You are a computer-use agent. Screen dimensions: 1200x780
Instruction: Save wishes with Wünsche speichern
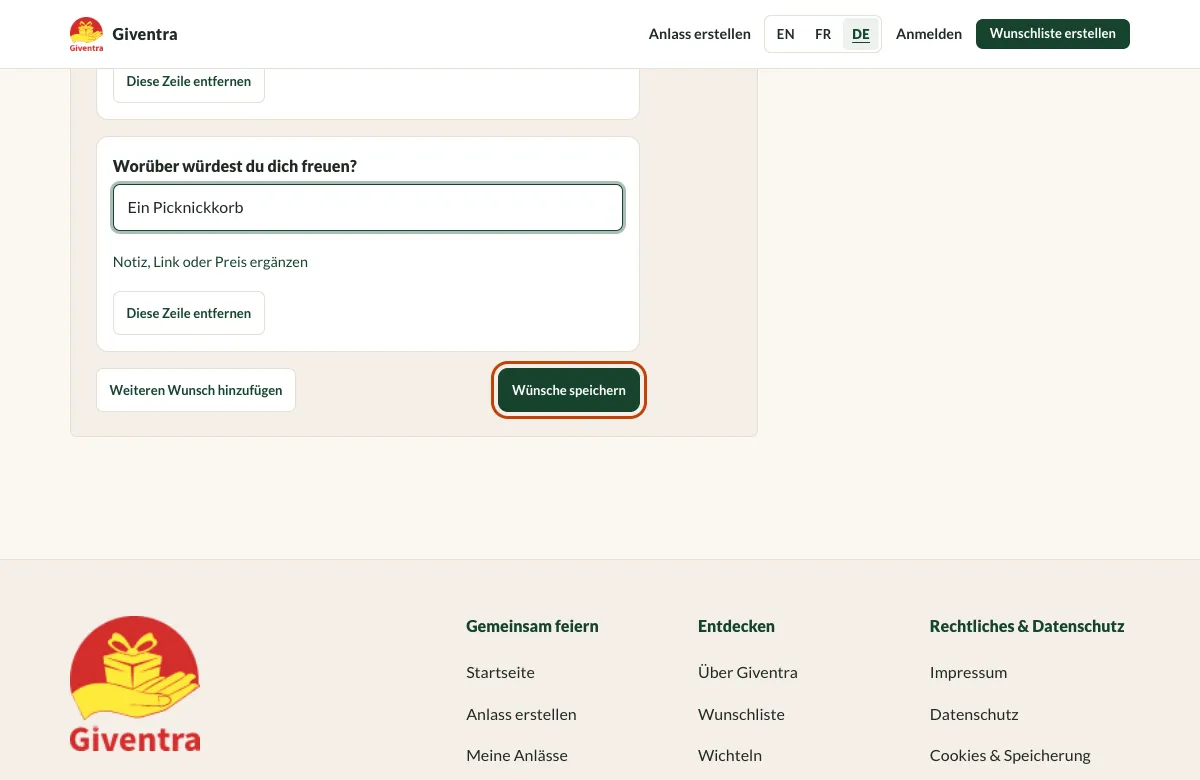569,390
